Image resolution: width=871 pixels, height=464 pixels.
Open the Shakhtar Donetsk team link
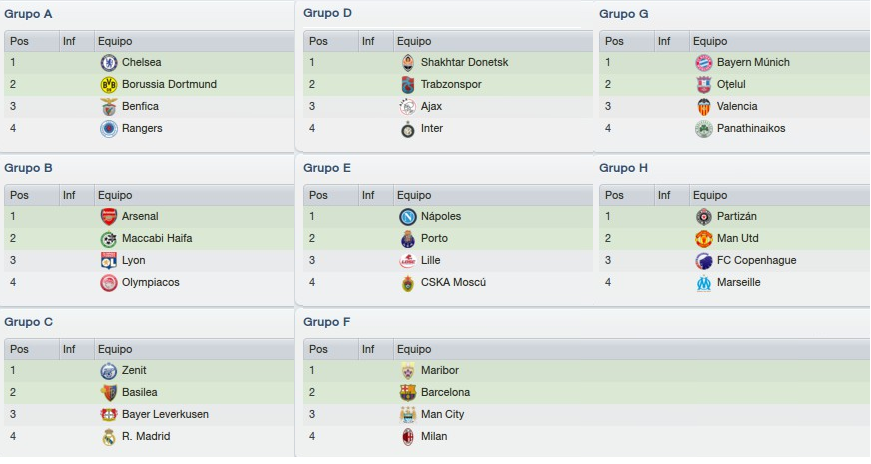pos(464,62)
